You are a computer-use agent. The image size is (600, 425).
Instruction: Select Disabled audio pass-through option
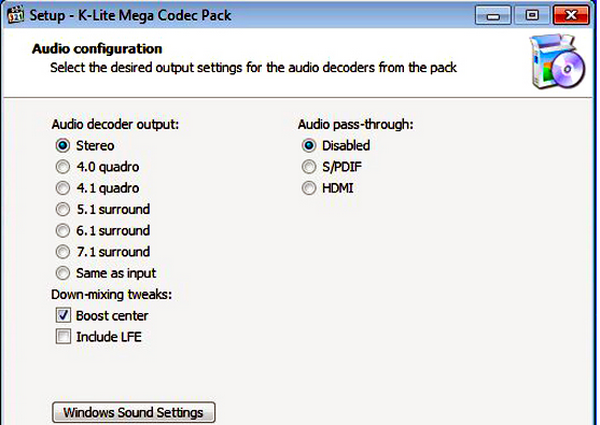[309, 146]
